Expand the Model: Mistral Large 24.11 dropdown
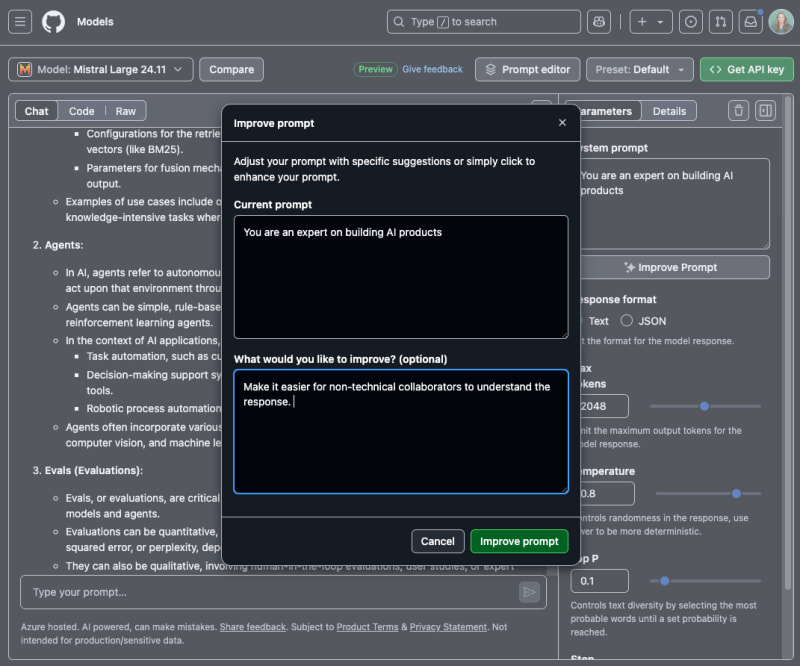The height and width of the screenshot is (666, 800). click(100, 70)
